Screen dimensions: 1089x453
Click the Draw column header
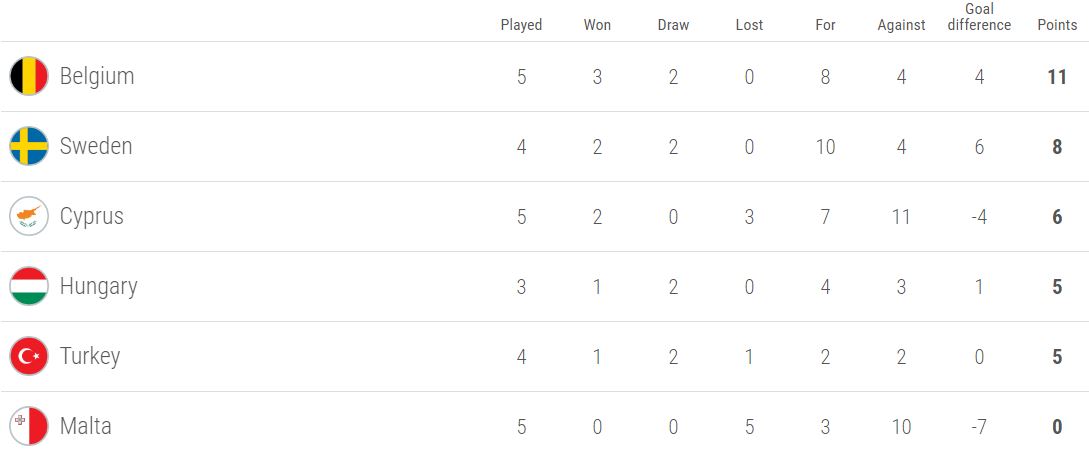[x=673, y=25]
